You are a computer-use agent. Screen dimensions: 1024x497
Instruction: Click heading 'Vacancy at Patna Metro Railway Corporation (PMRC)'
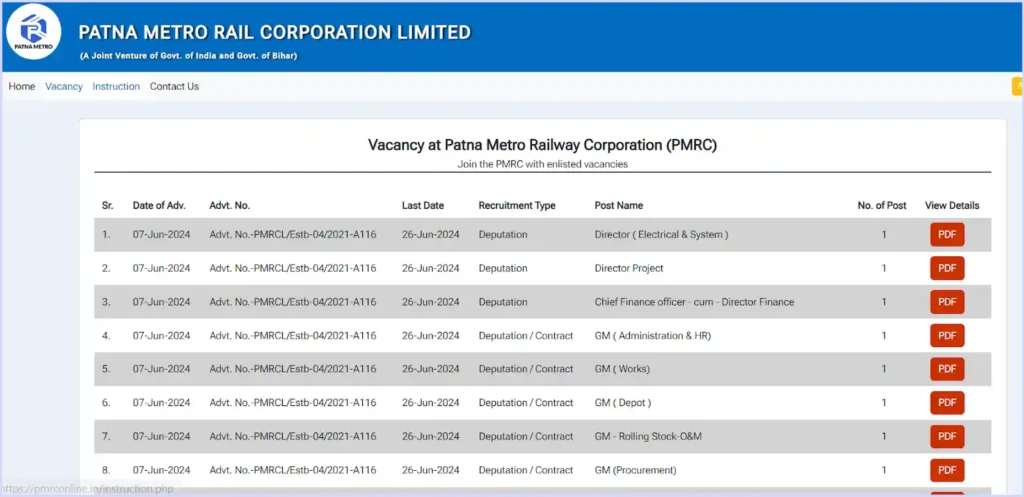(x=542, y=145)
